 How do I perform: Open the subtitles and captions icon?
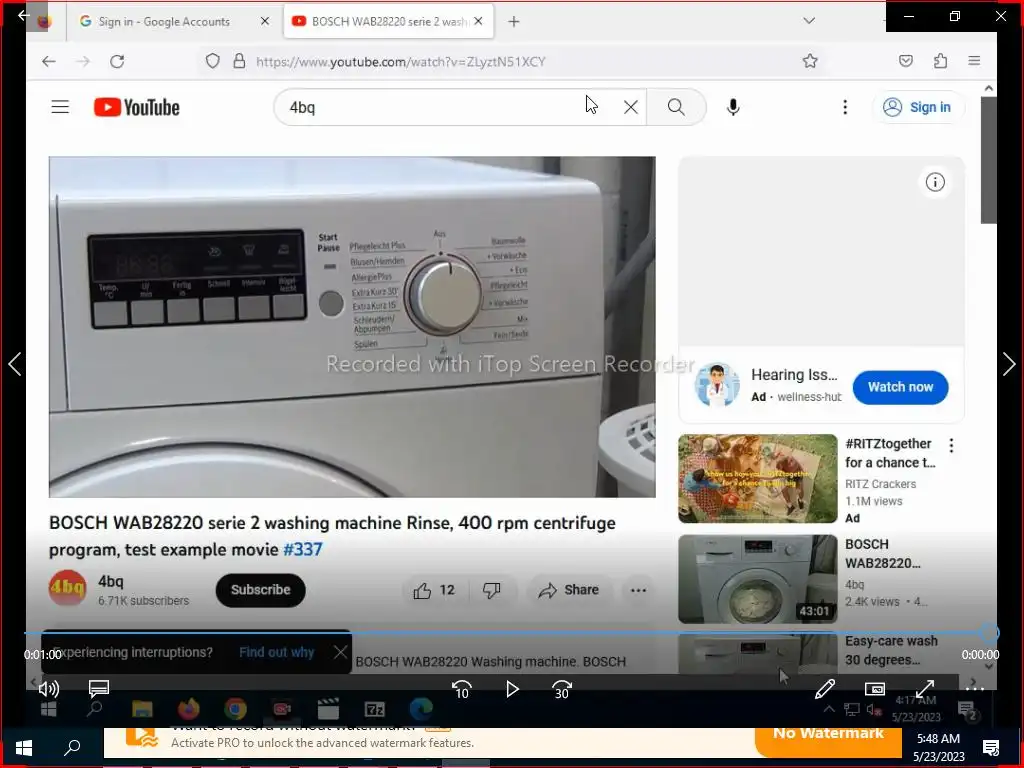99,688
